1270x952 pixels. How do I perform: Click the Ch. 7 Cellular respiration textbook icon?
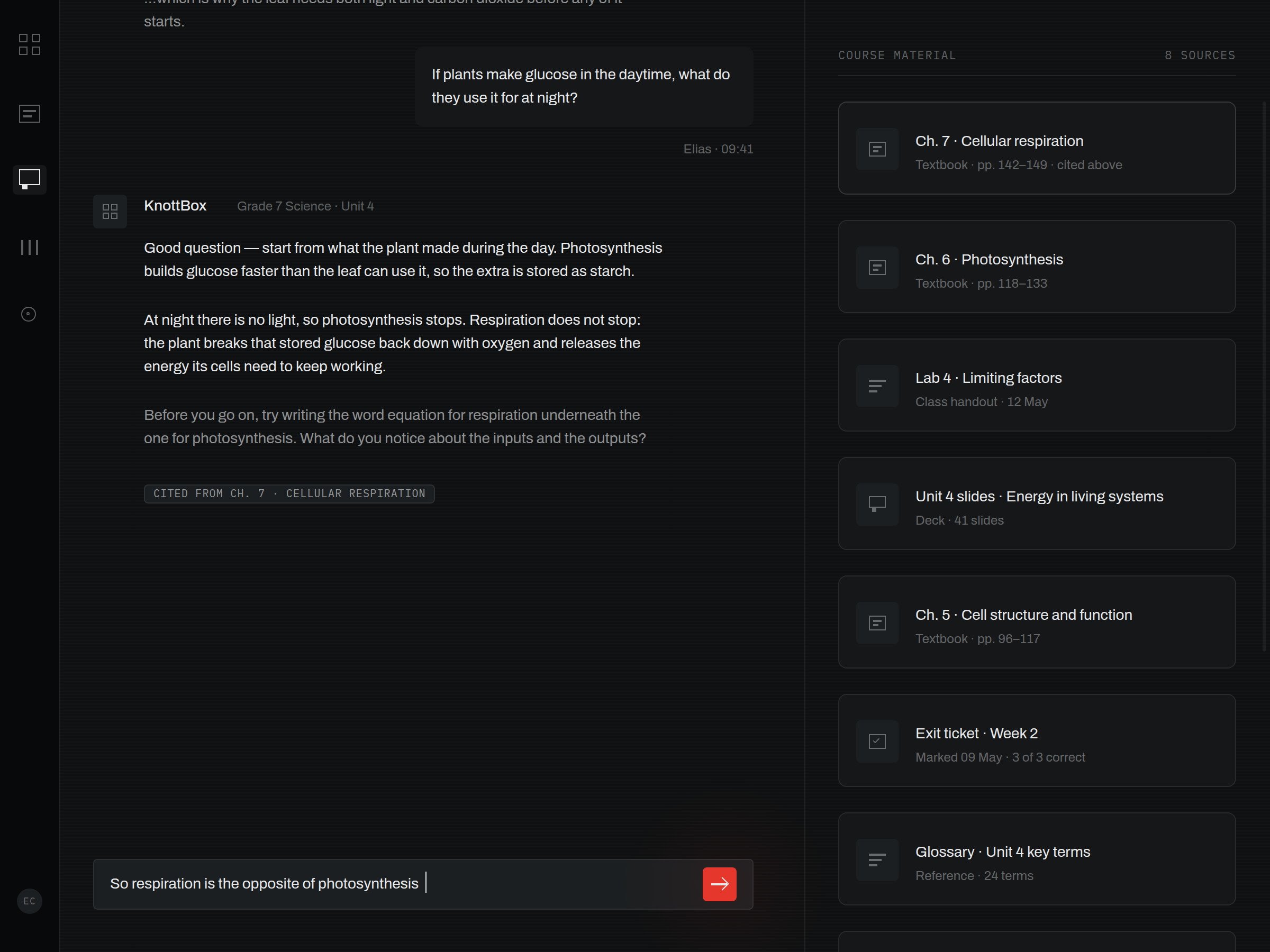click(877, 149)
